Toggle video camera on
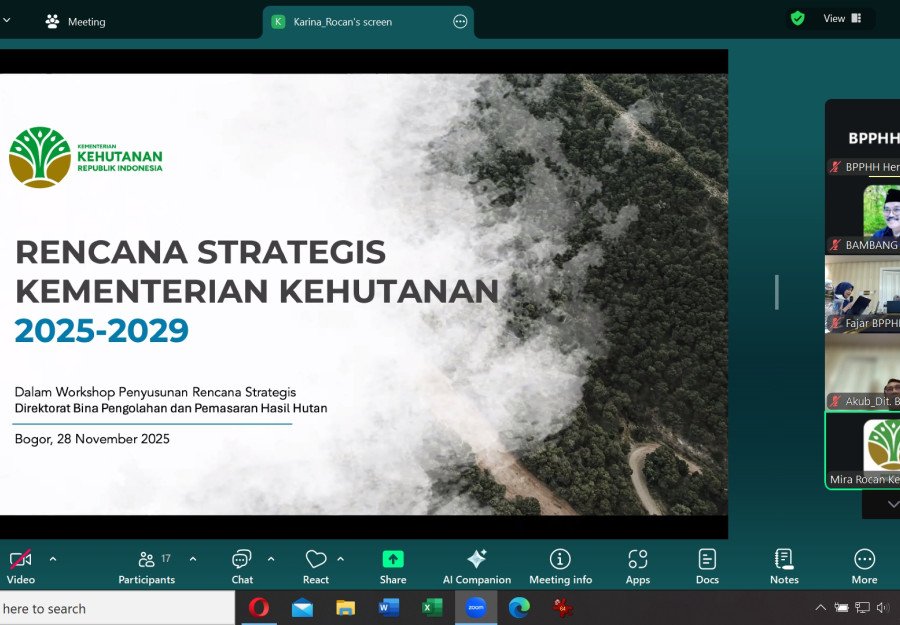Viewport: 900px width, 625px height. pyautogui.click(x=20, y=566)
